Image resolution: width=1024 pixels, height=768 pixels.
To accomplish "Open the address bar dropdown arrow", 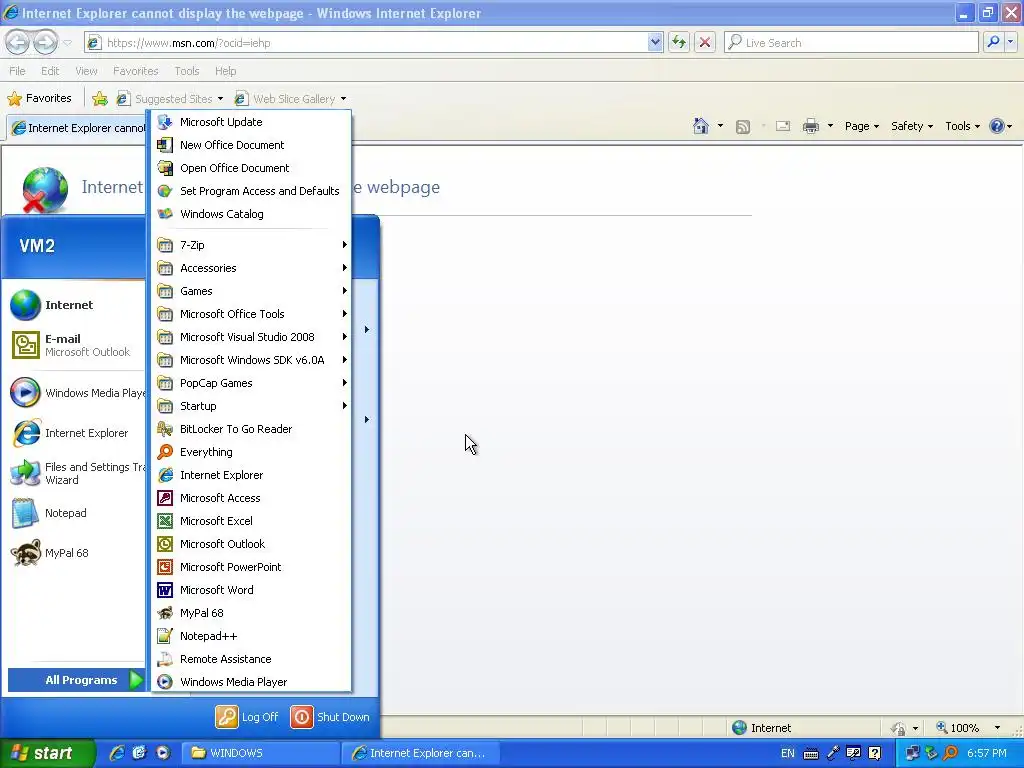I will [655, 42].
